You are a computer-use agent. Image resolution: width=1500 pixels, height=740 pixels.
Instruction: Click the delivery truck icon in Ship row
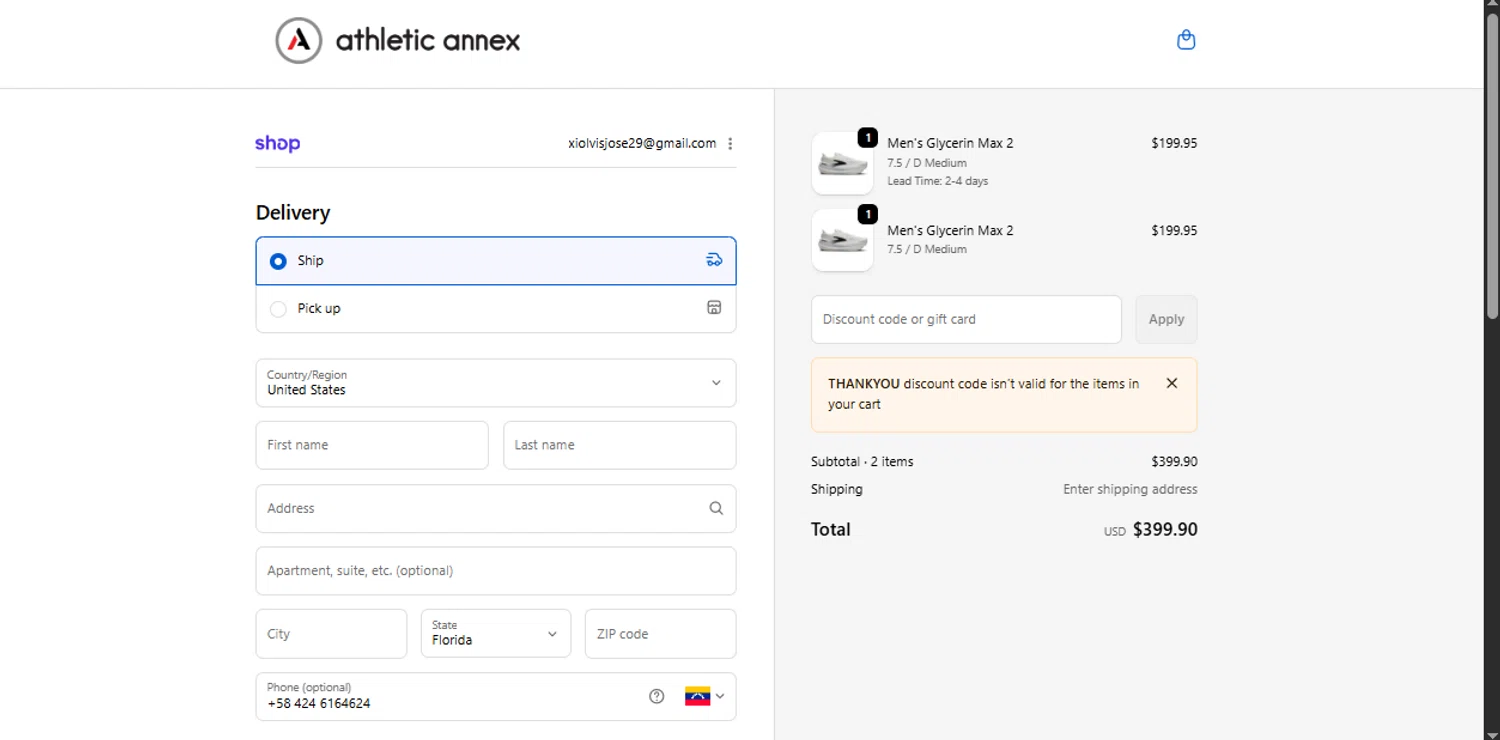click(714, 260)
